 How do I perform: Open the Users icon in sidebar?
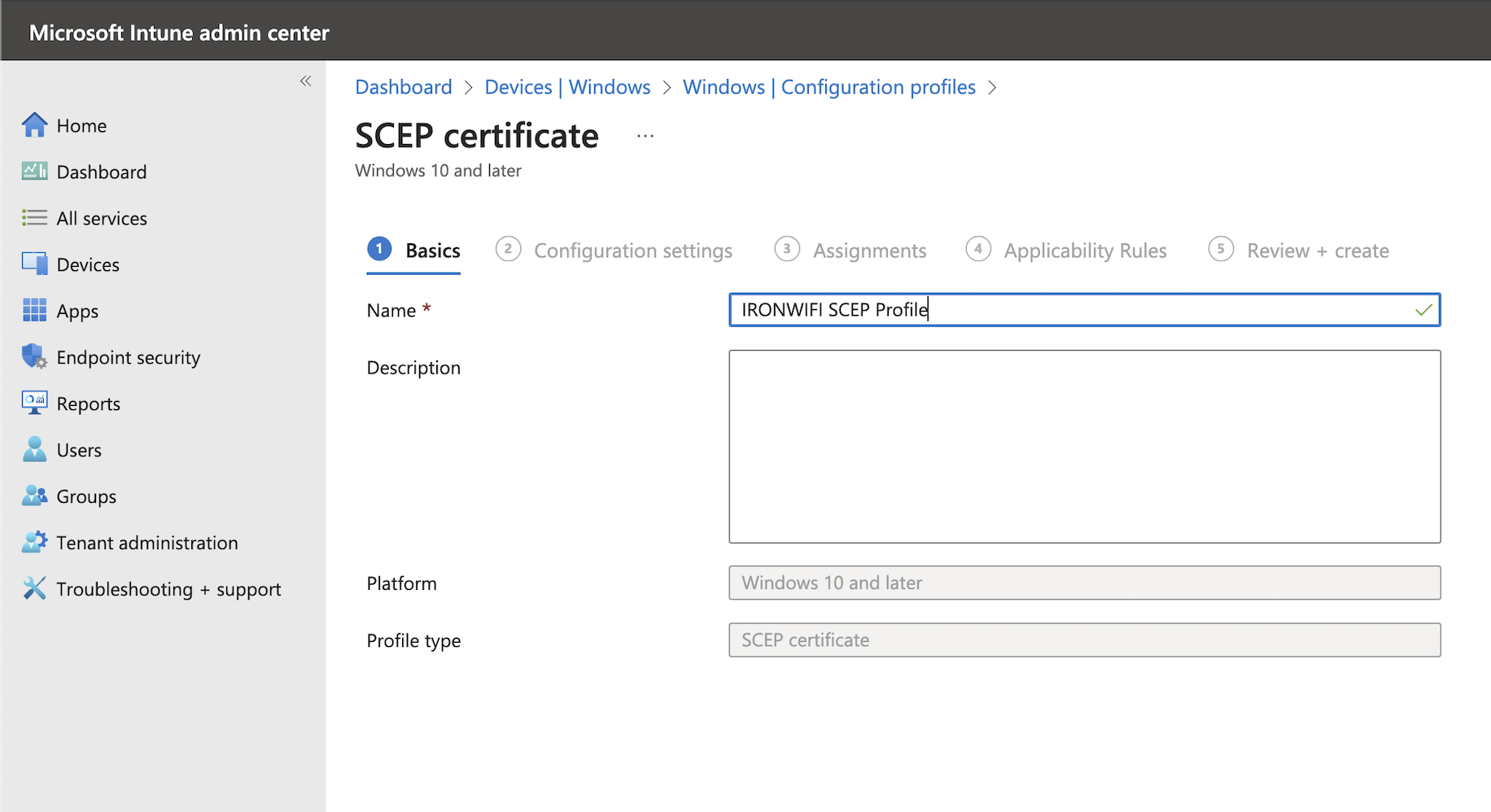[34, 449]
